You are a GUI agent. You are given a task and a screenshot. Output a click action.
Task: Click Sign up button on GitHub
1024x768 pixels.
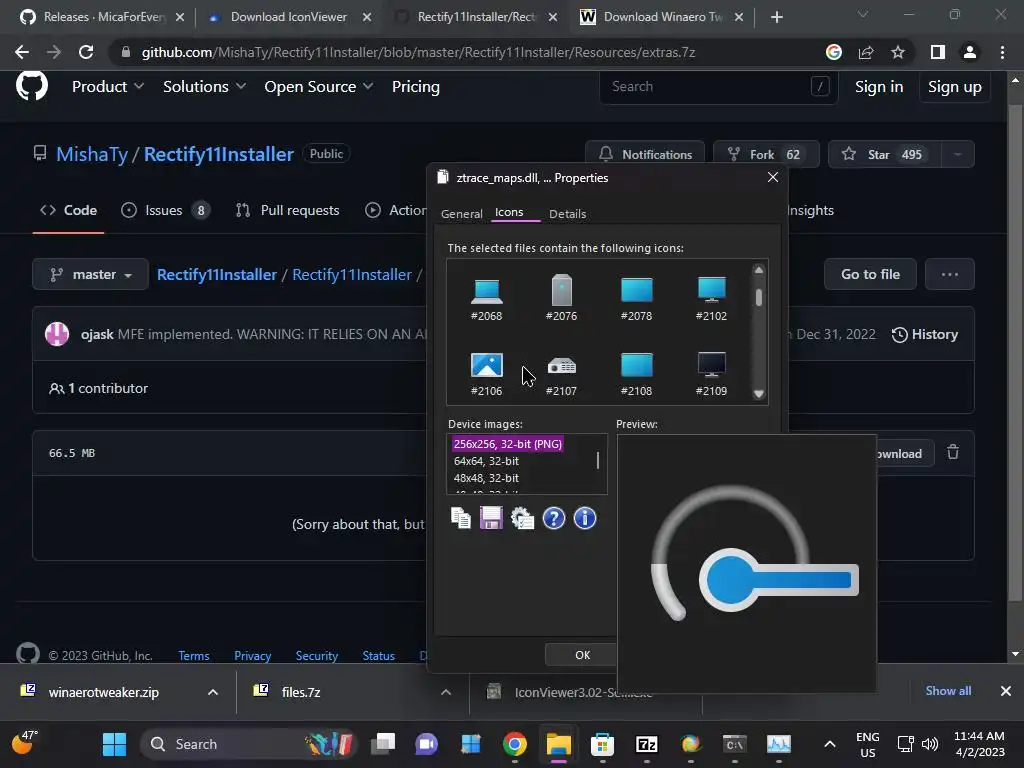955,87
